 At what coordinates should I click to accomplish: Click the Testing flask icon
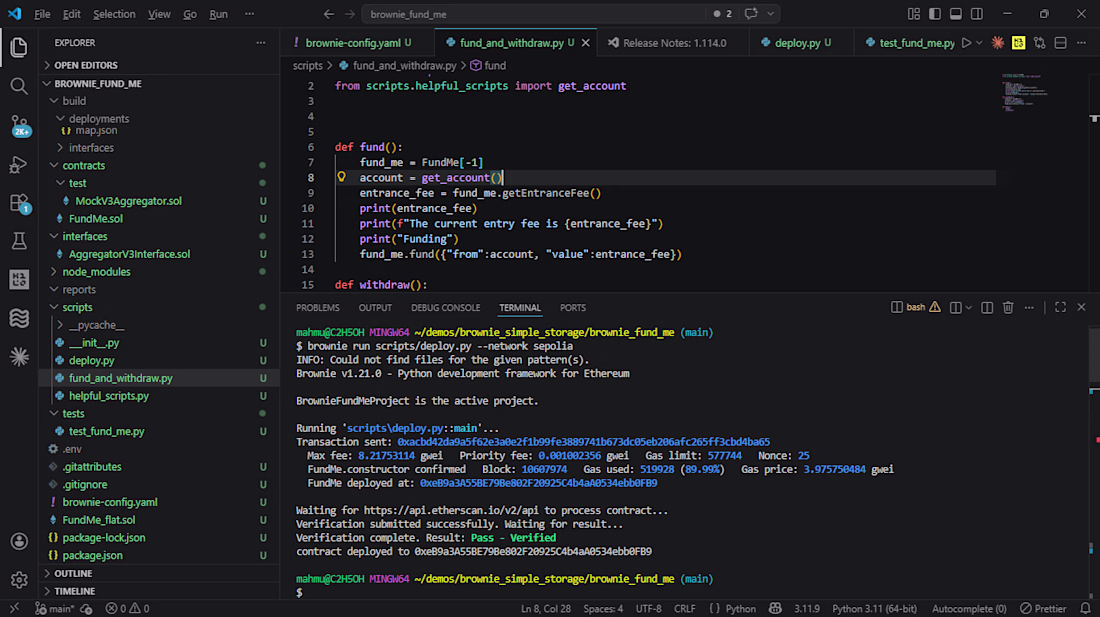19,241
